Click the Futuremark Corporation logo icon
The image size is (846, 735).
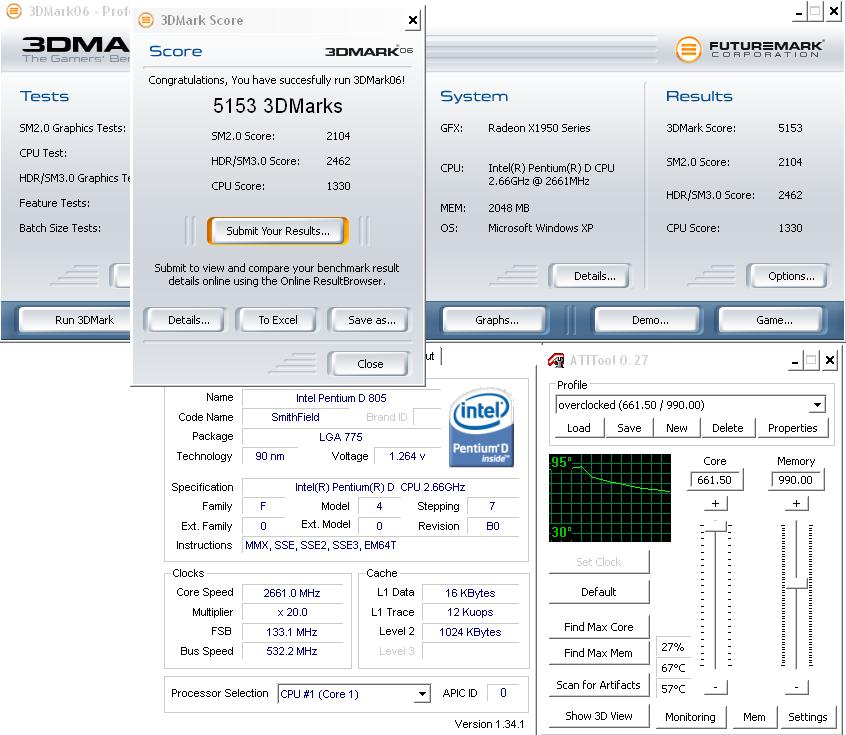click(688, 49)
